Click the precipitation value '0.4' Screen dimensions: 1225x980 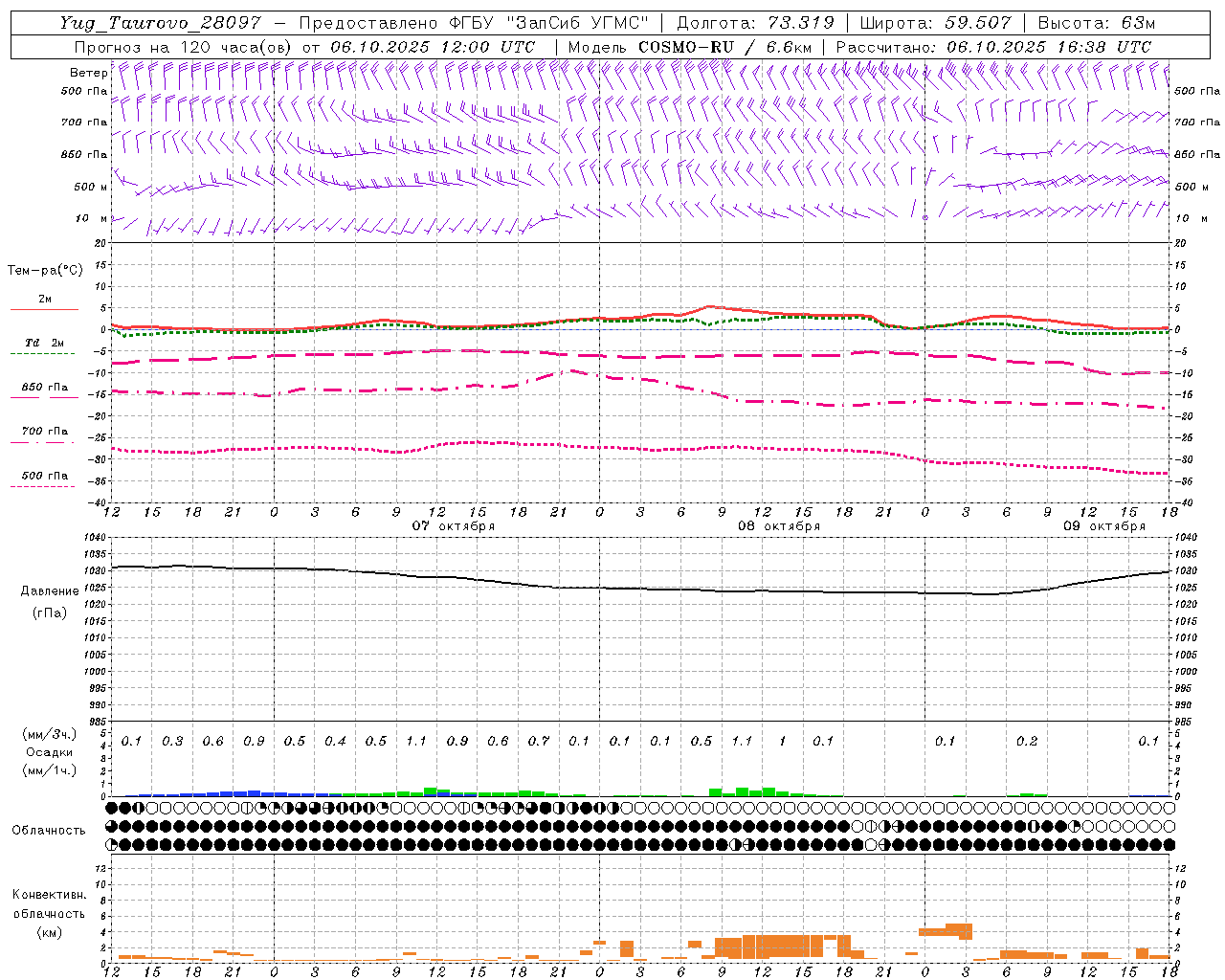tap(335, 742)
